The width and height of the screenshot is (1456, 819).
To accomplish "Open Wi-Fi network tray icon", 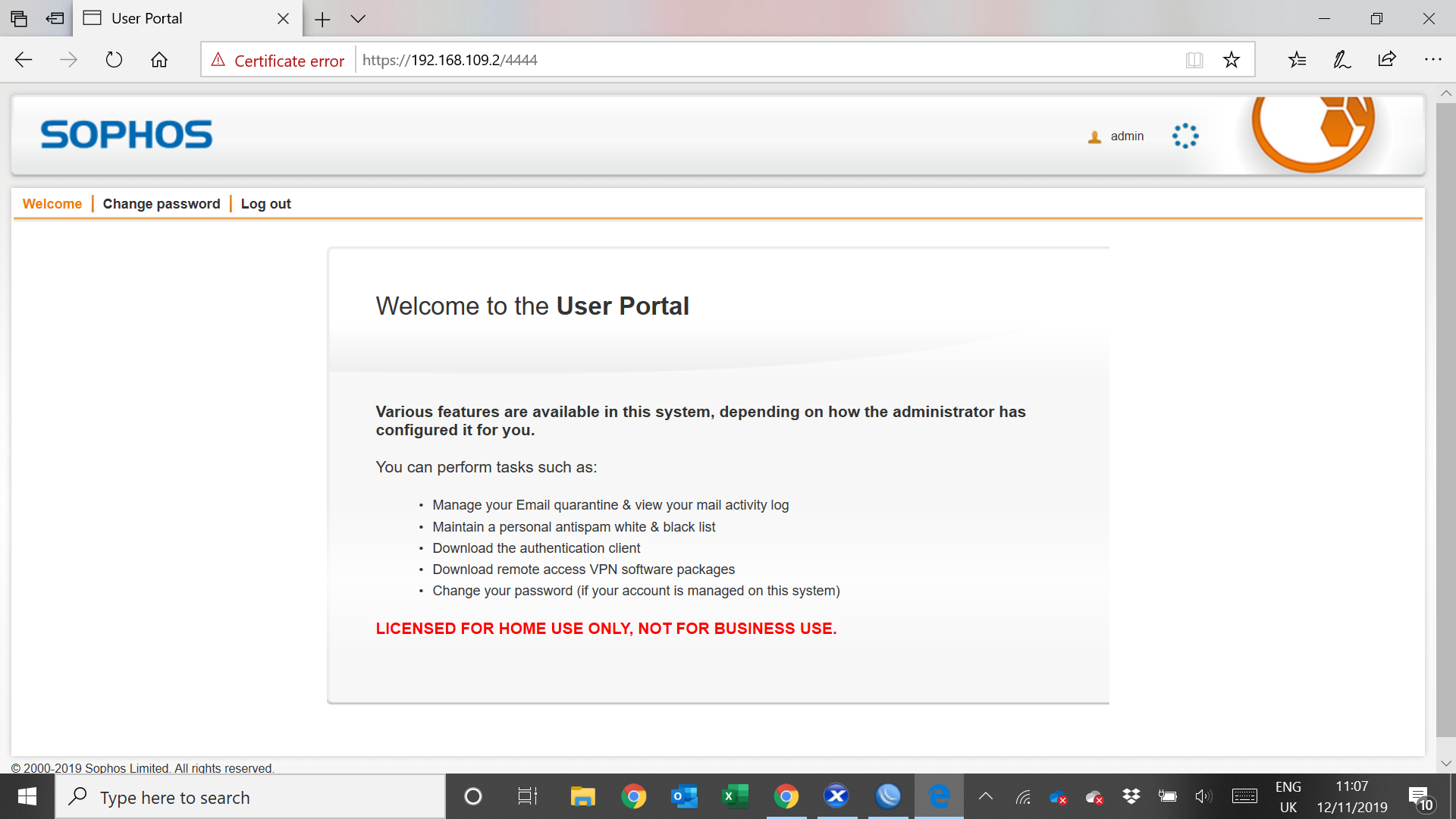I will click(1024, 797).
